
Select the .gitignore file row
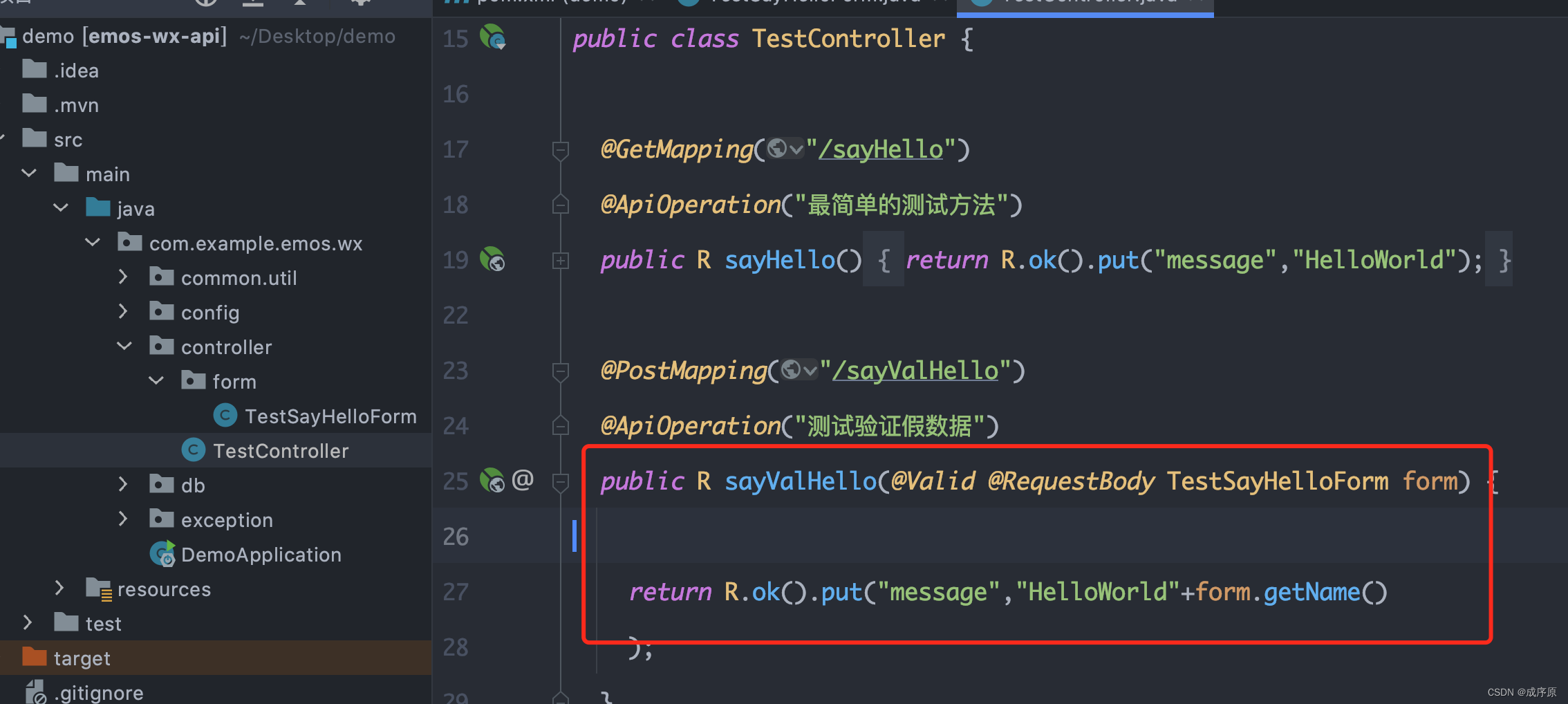tap(216, 692)
